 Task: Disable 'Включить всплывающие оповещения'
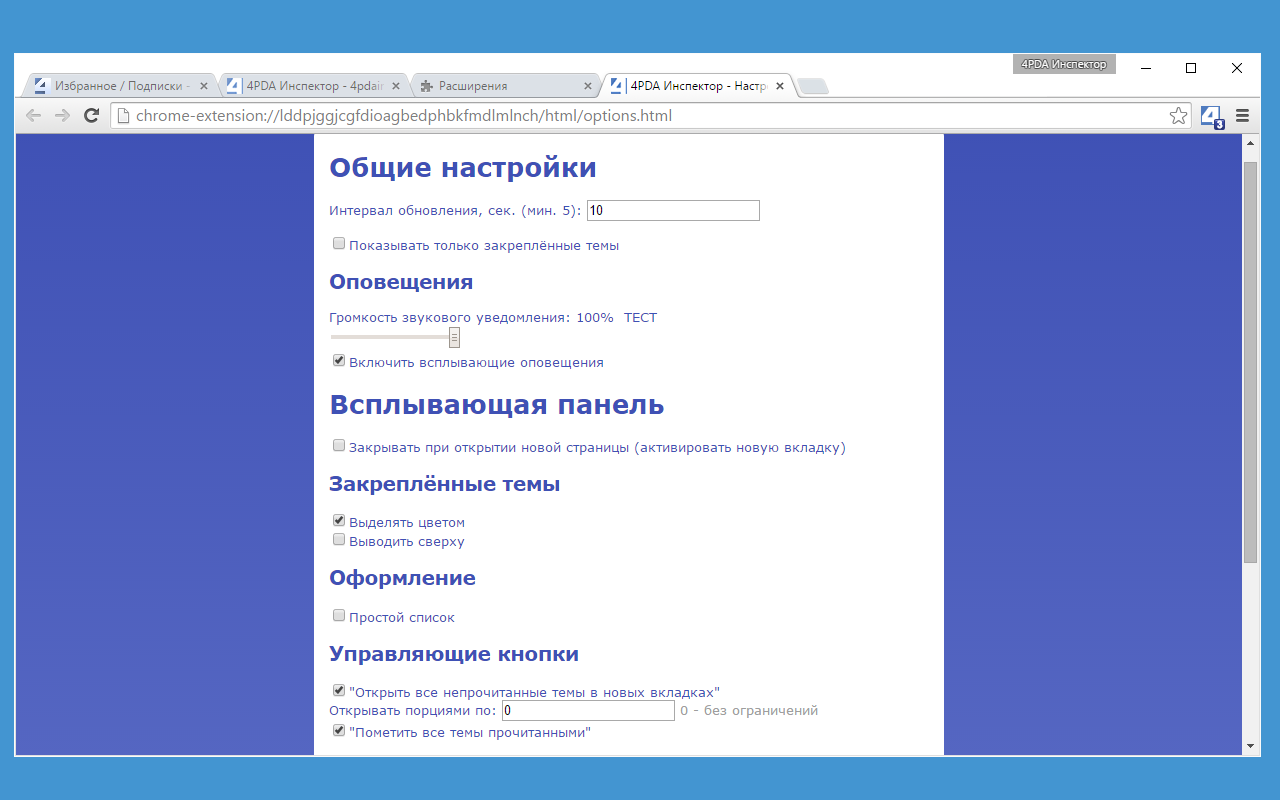[x=339, y=360]
